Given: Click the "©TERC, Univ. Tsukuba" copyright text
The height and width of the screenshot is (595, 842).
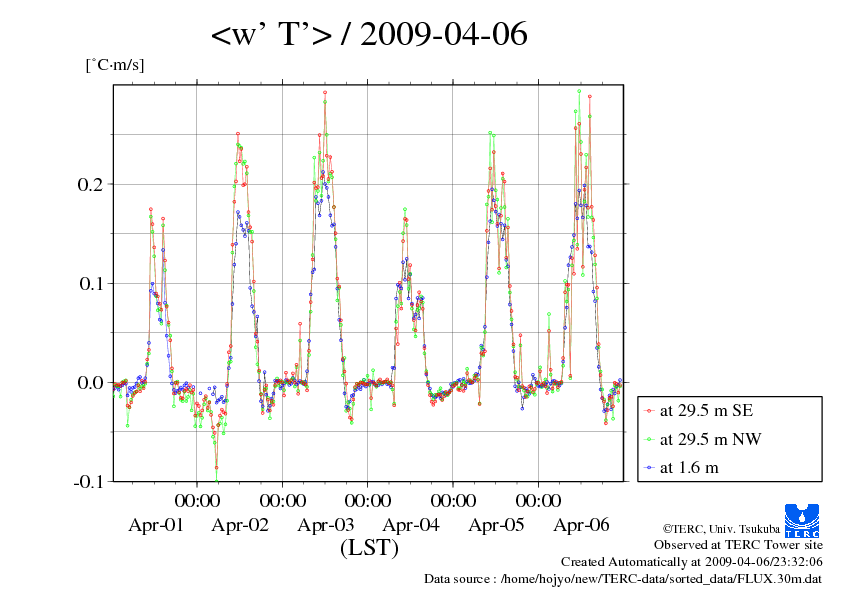Looking at the screenshot, I should [x=721, y=529].
